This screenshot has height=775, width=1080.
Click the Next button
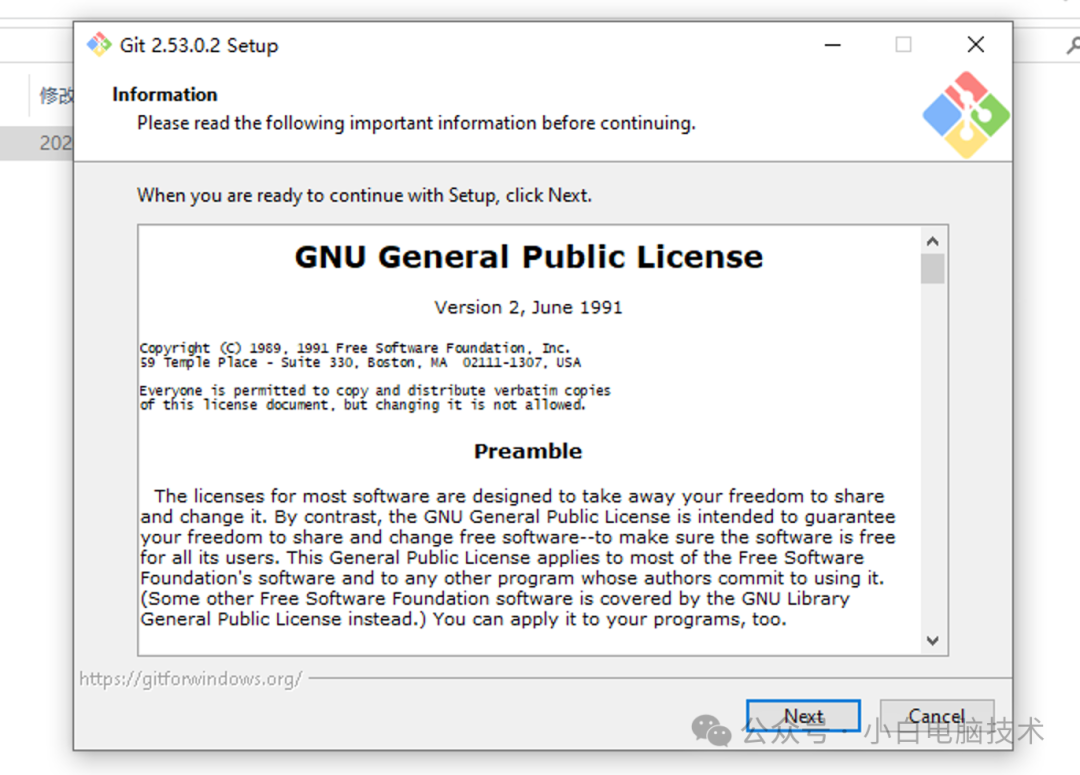(x=803, y=716)
